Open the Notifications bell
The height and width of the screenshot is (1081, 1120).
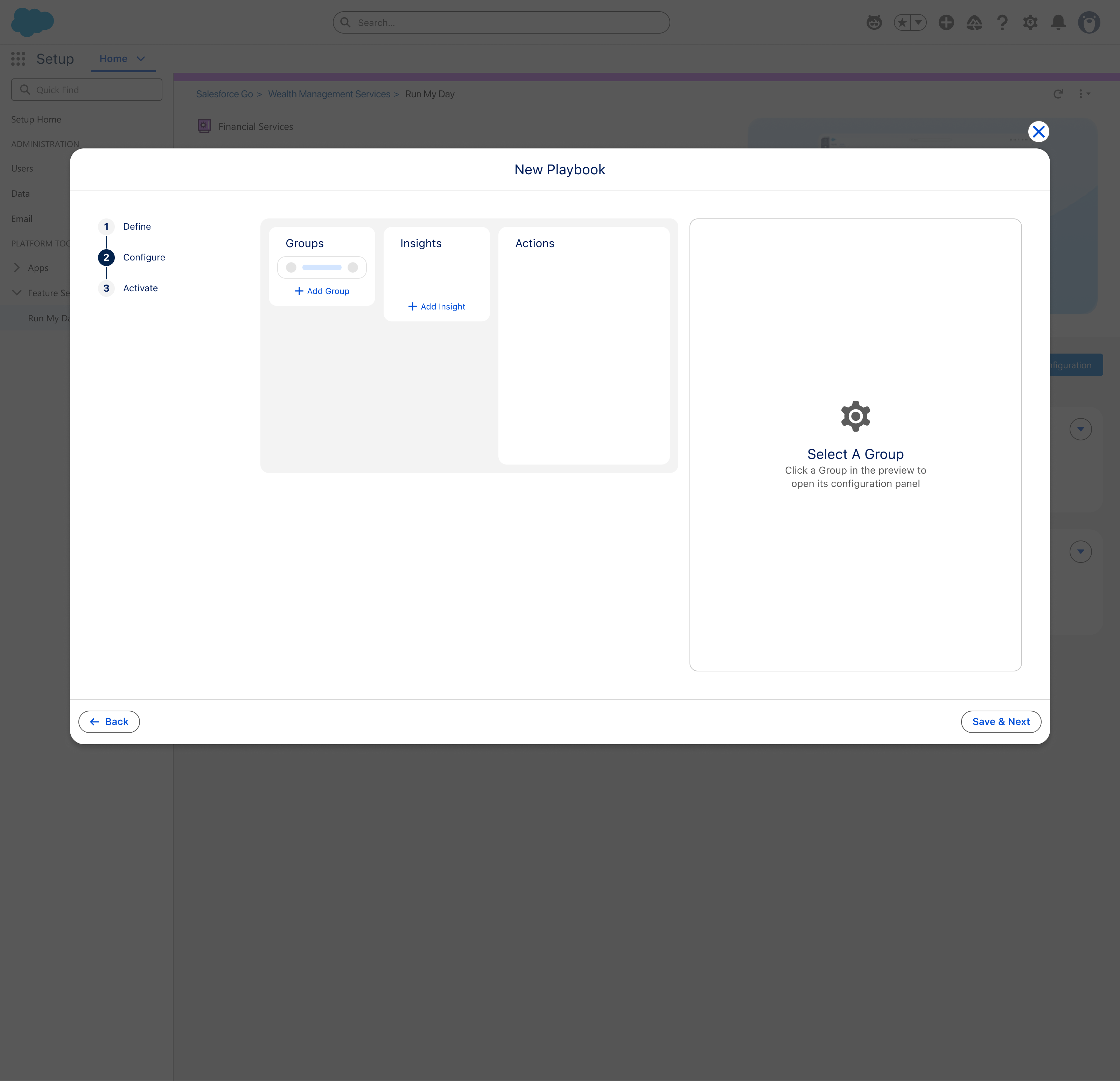[x=1058, y=22]
